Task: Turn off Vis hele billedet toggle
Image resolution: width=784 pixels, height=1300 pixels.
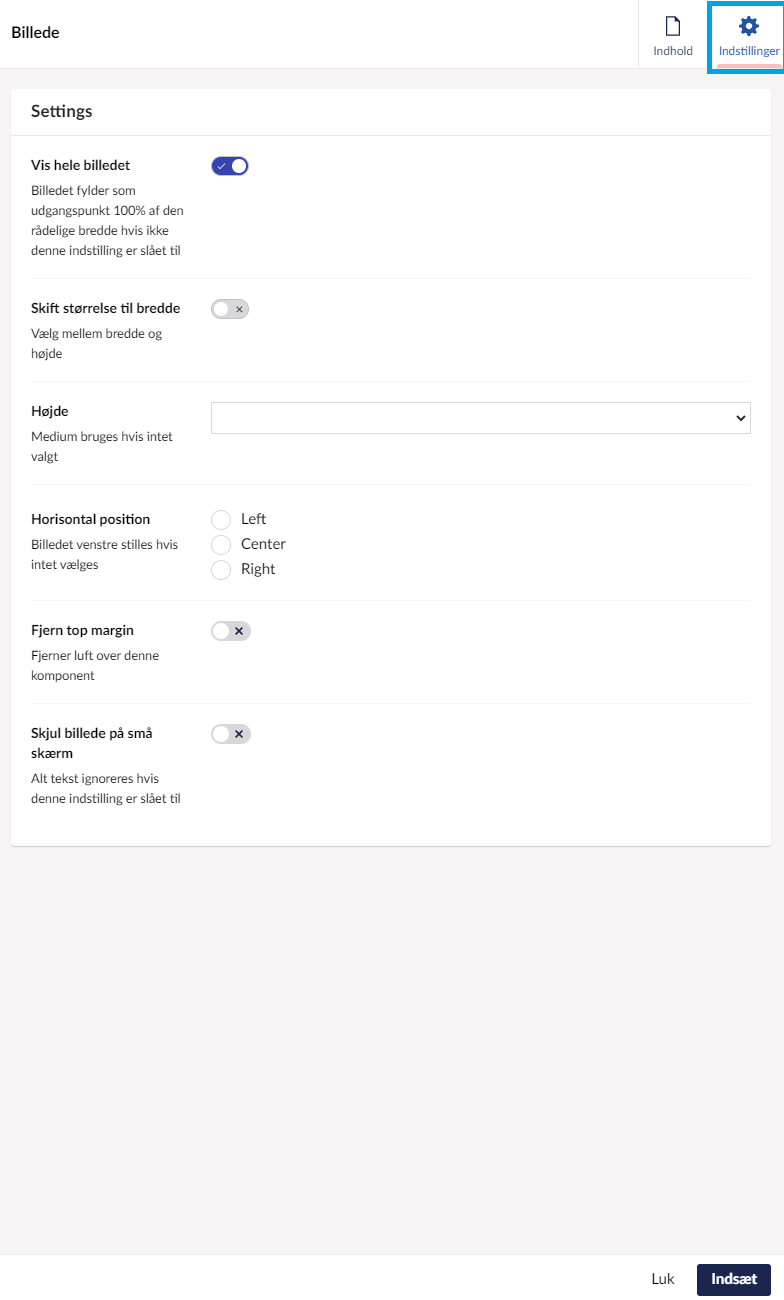Action: pyautogui.click(x=230, y=166)
